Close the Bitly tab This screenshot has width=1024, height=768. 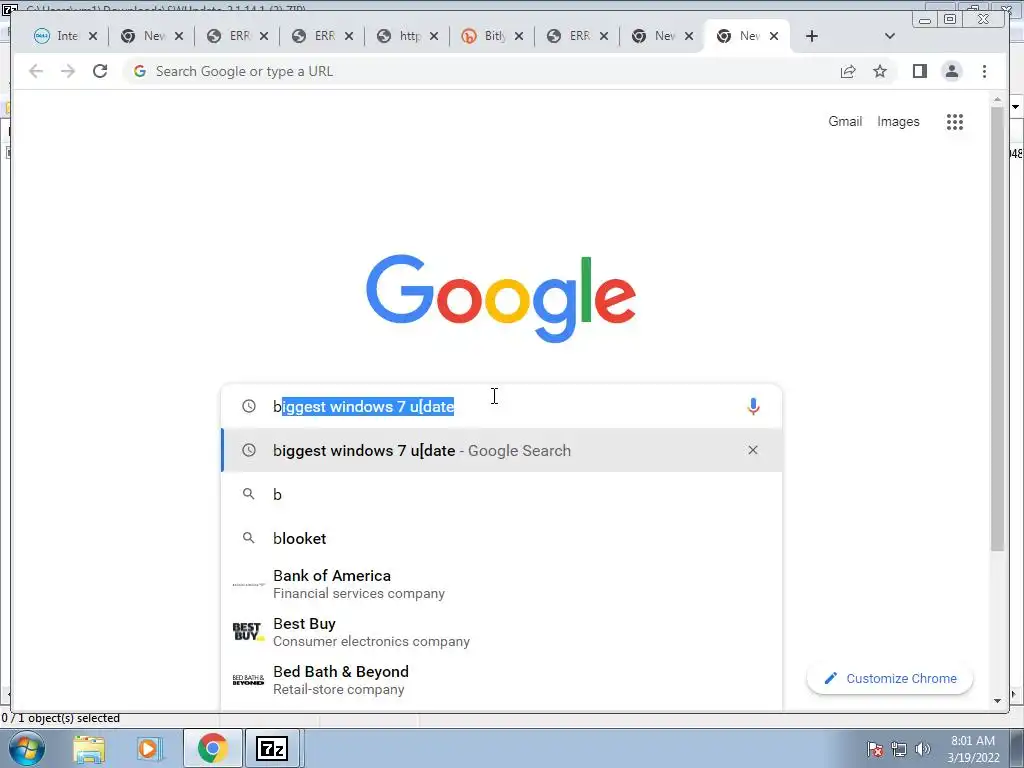click(x=519, y=36)
